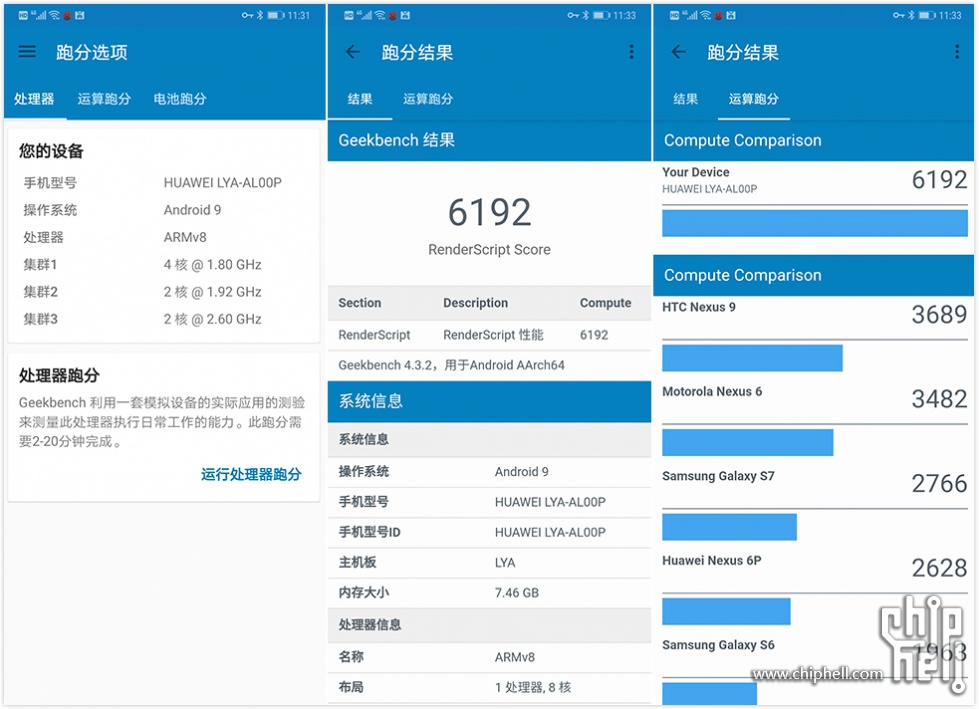Open the 运算跑分 tab under 跑分选项

104,99
